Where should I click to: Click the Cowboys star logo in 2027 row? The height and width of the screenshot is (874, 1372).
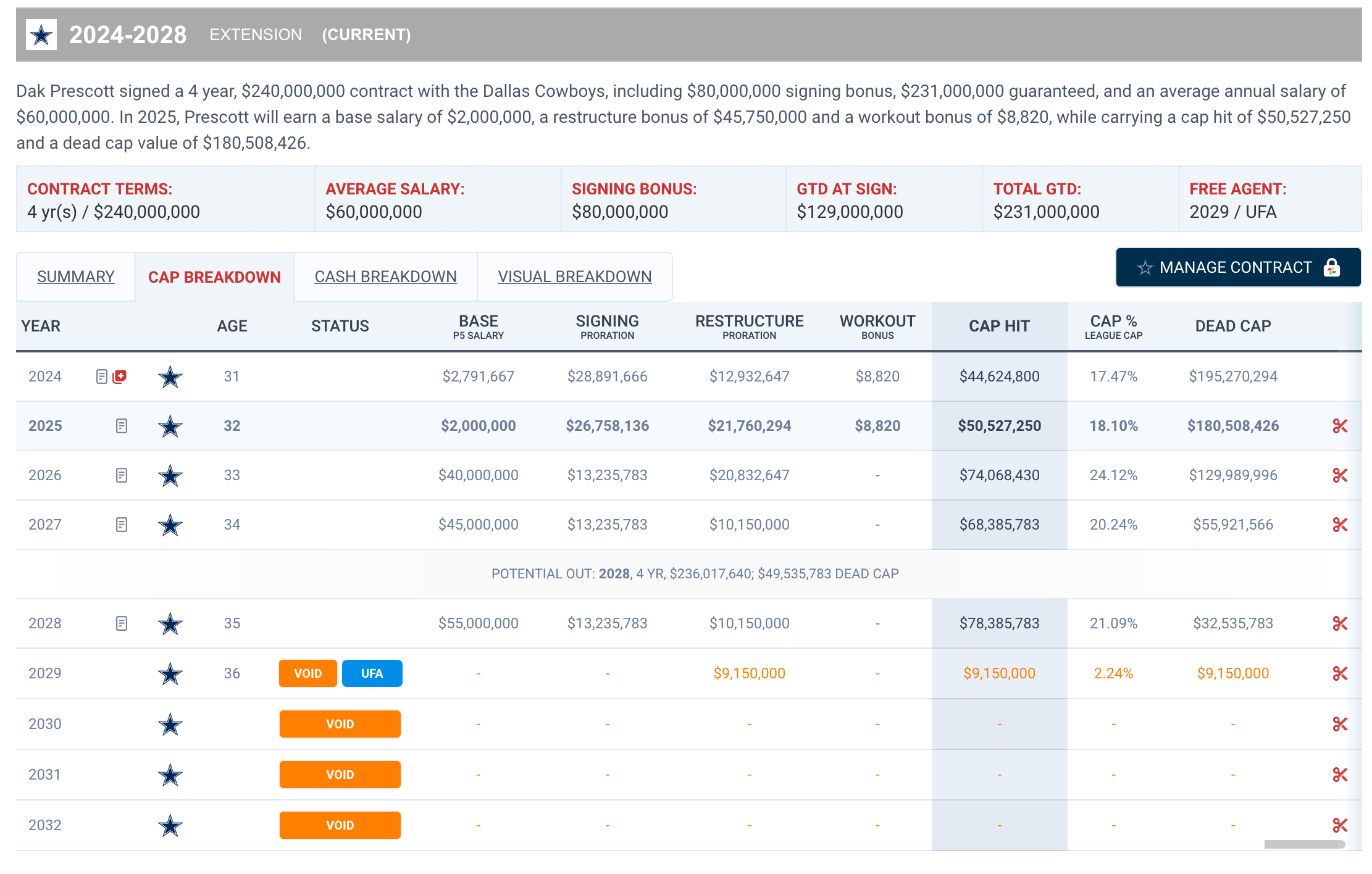170,525
